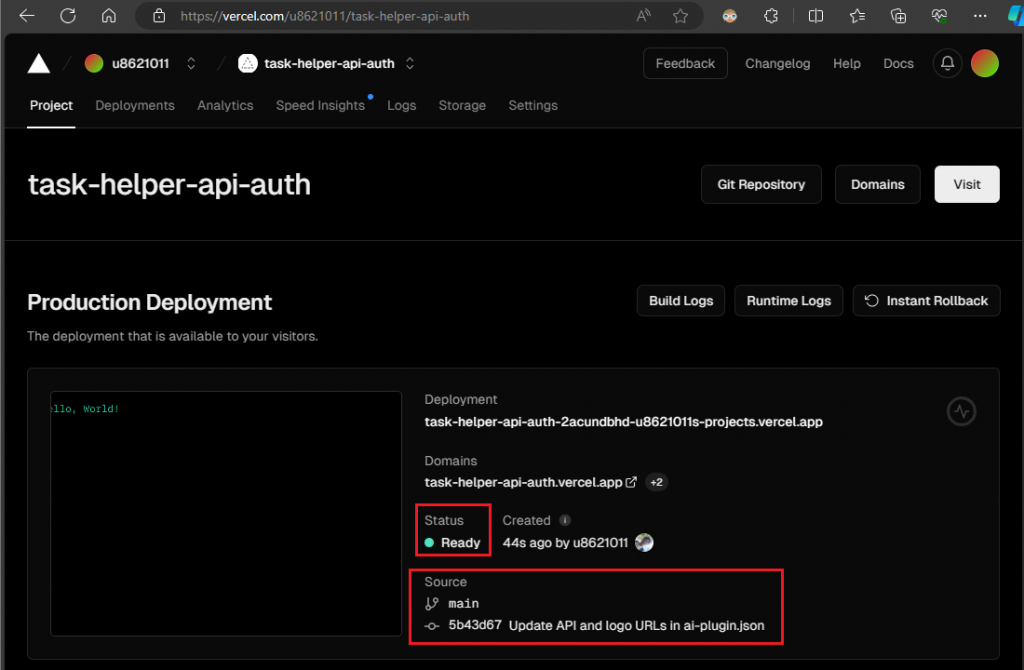Reload the page with the refresh icon
The image size is (1024, 670).
pyautogui.click(x=68, y=16)
